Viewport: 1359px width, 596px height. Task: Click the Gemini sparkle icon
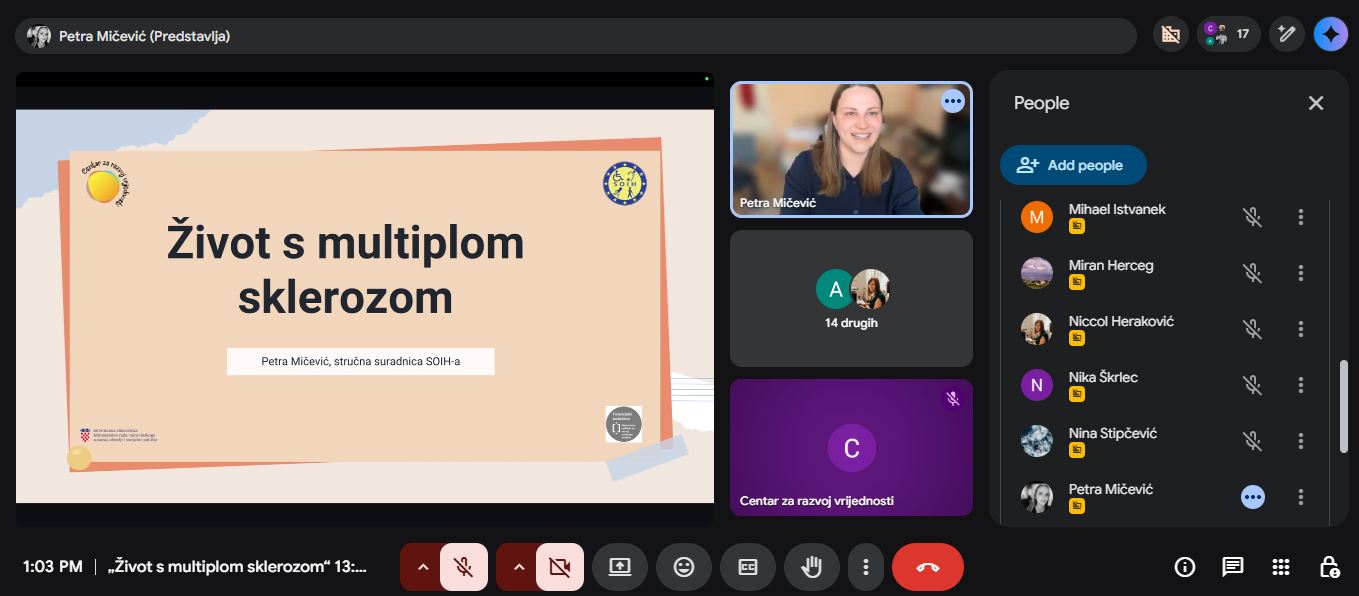click(x=1331, y=35)
